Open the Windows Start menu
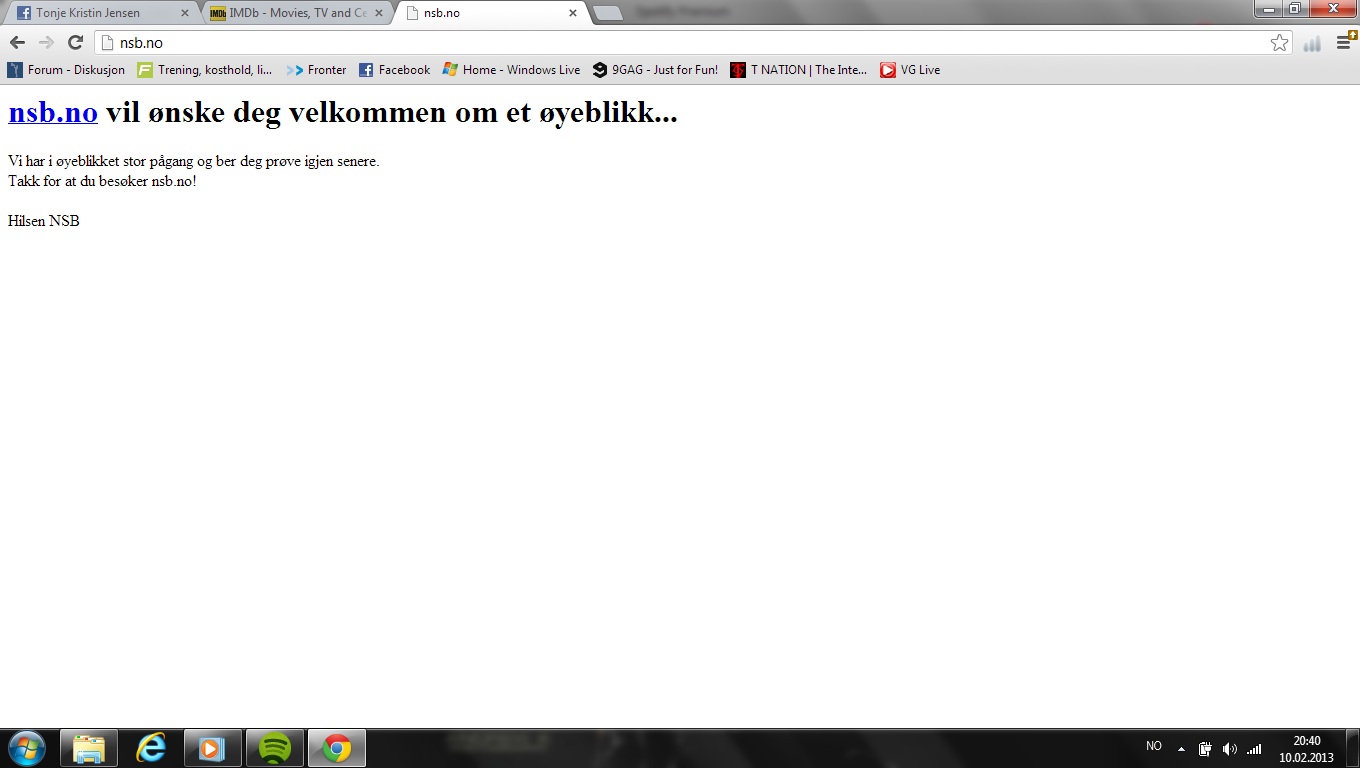1360x768 pixels. pyautogui.click(x=27, y=748)
